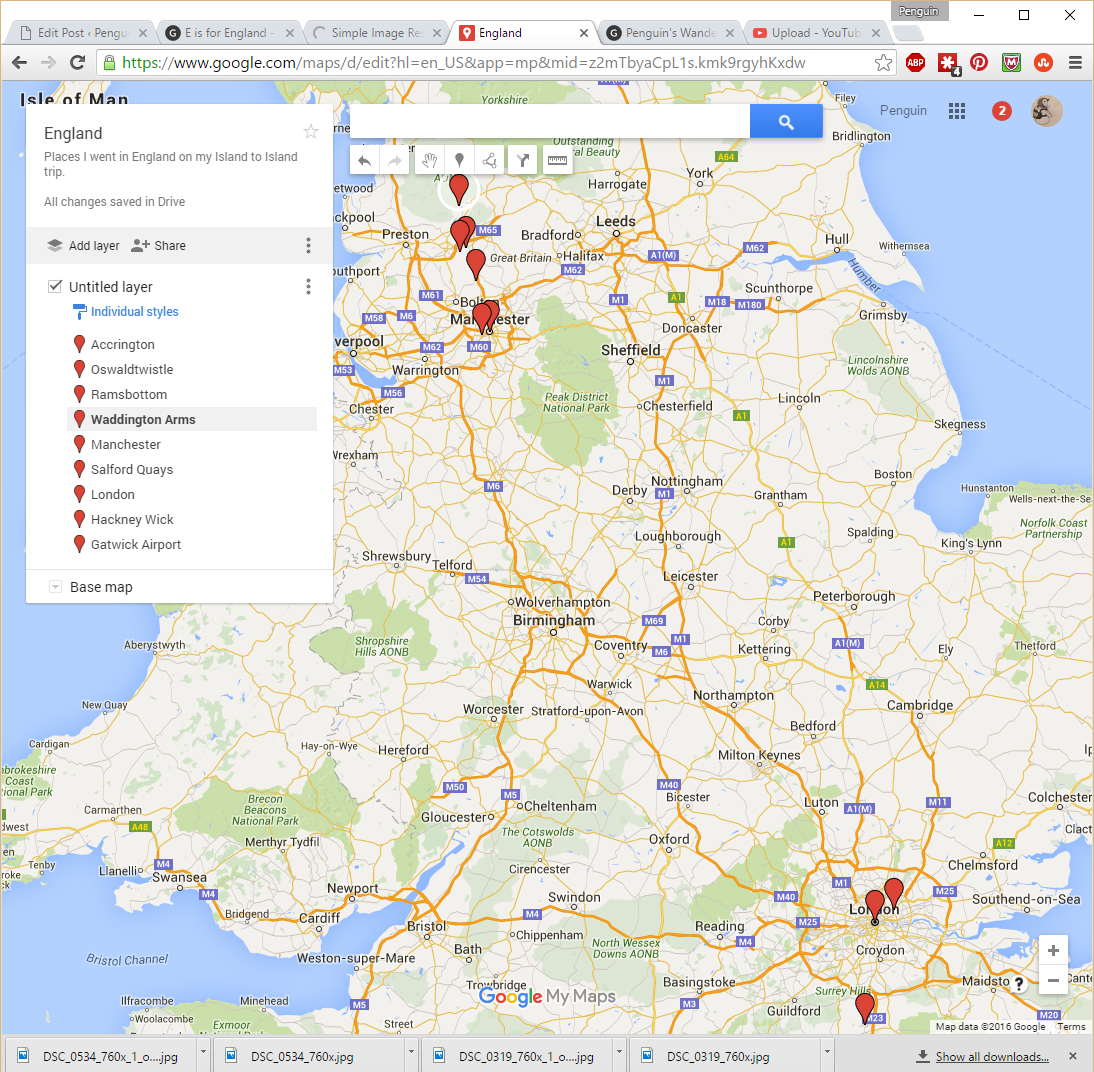Select the measure distances ruler tool
Viewport: 1094px width, 1072px height.
coord(557,161)
